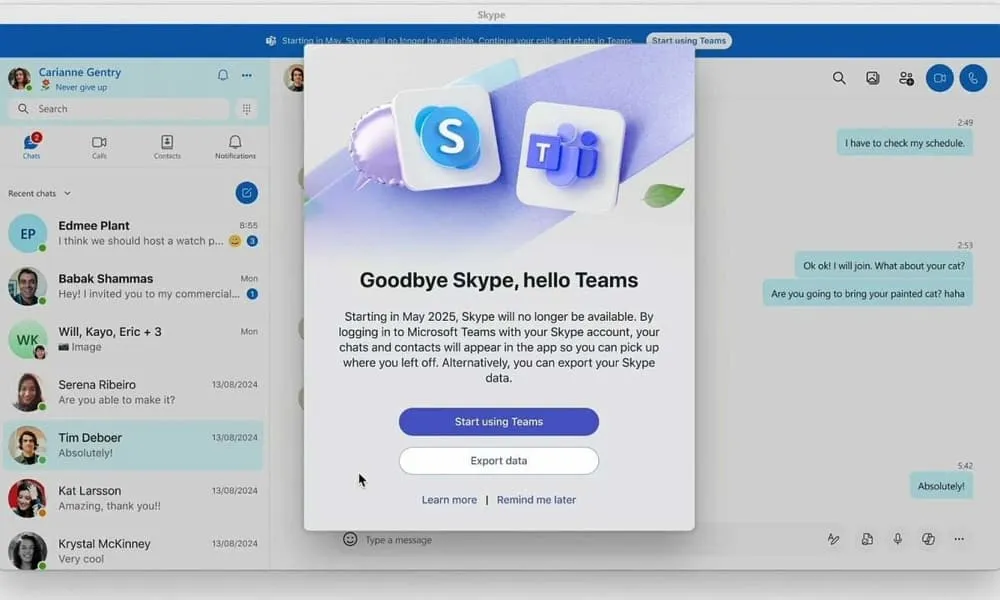Click the EP avatar for Edmee Plant
Image resolution: width=1000 pixels, height=600 pixels.
click(x=27, y=233)
